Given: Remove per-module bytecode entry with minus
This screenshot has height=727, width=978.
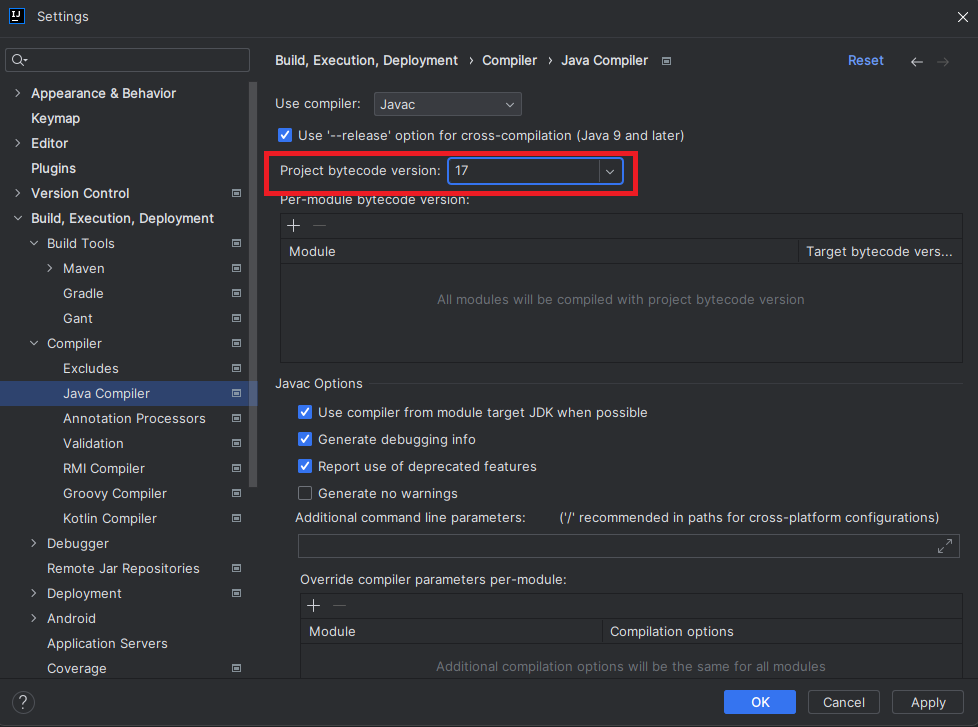Looking at the screenshot, I should 319,226.
